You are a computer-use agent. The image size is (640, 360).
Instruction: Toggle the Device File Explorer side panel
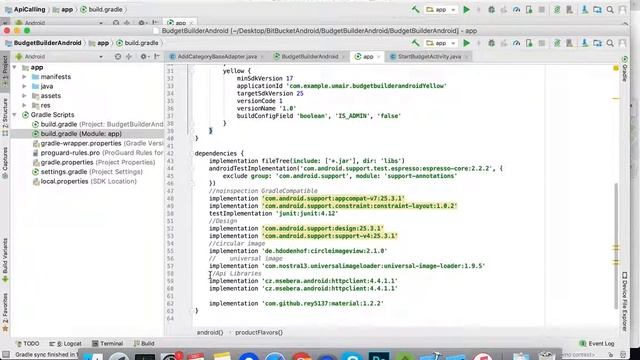[624, 301]
